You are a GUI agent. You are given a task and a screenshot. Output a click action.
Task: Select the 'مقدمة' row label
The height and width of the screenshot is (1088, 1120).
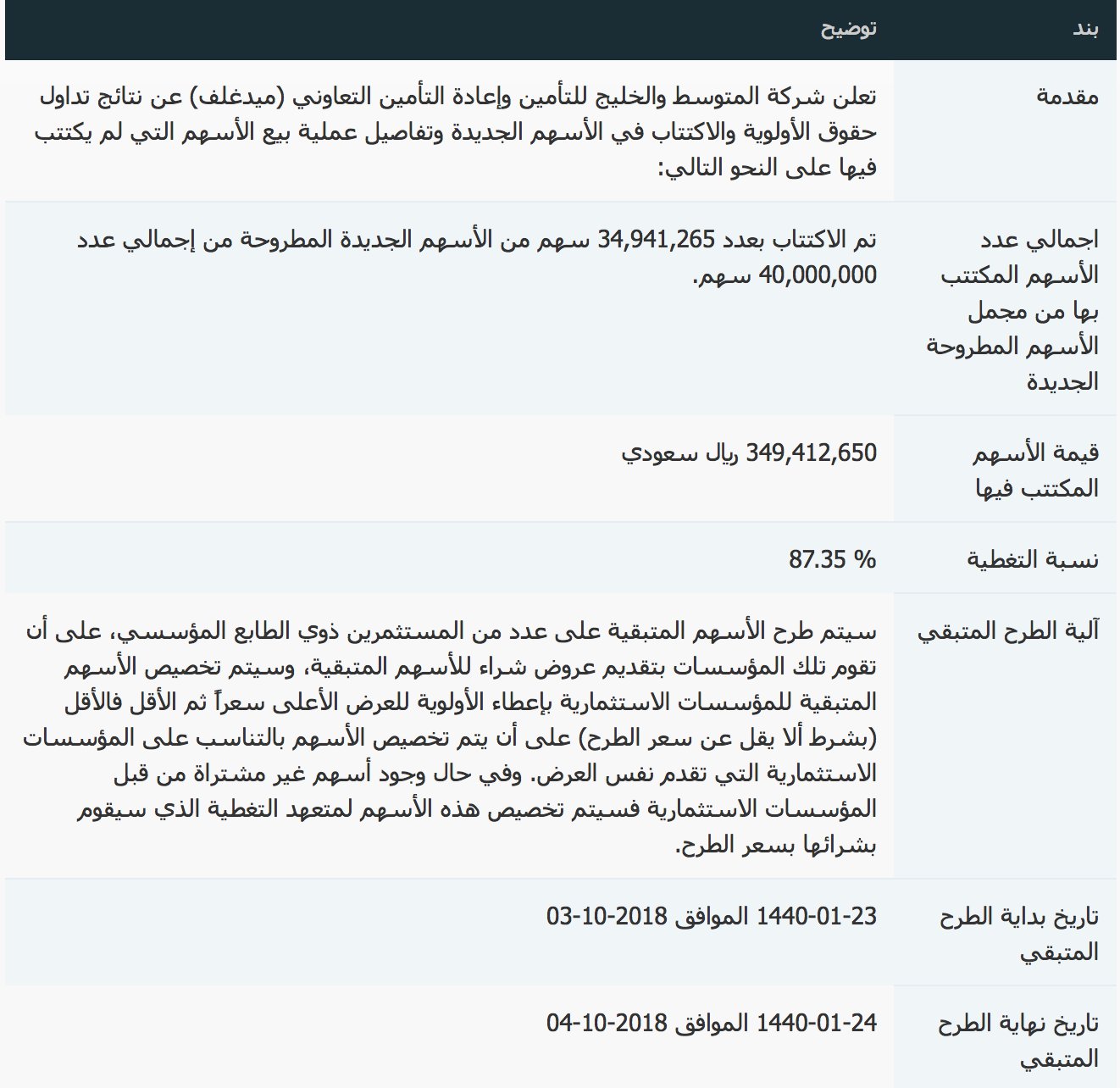[1067, 96]
